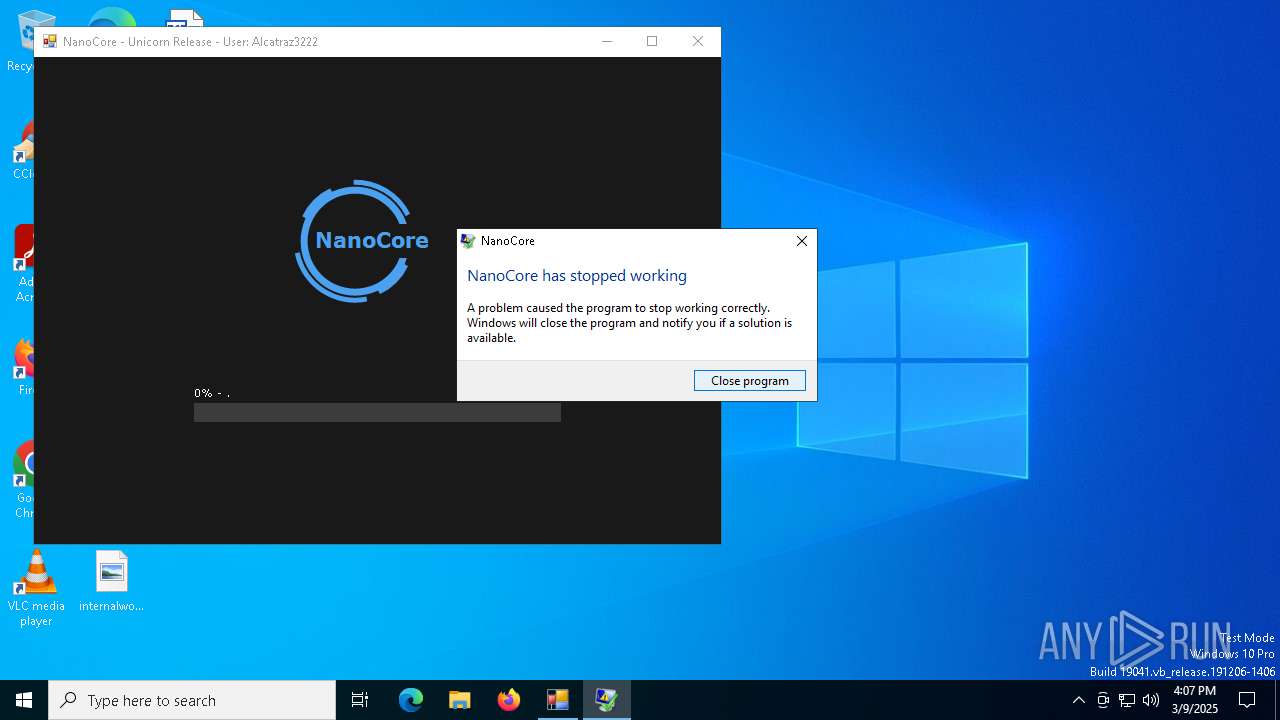1280x720 pixels.
Task: Click NanoCore main window title bar icon
Action: (x=49, y=42)
